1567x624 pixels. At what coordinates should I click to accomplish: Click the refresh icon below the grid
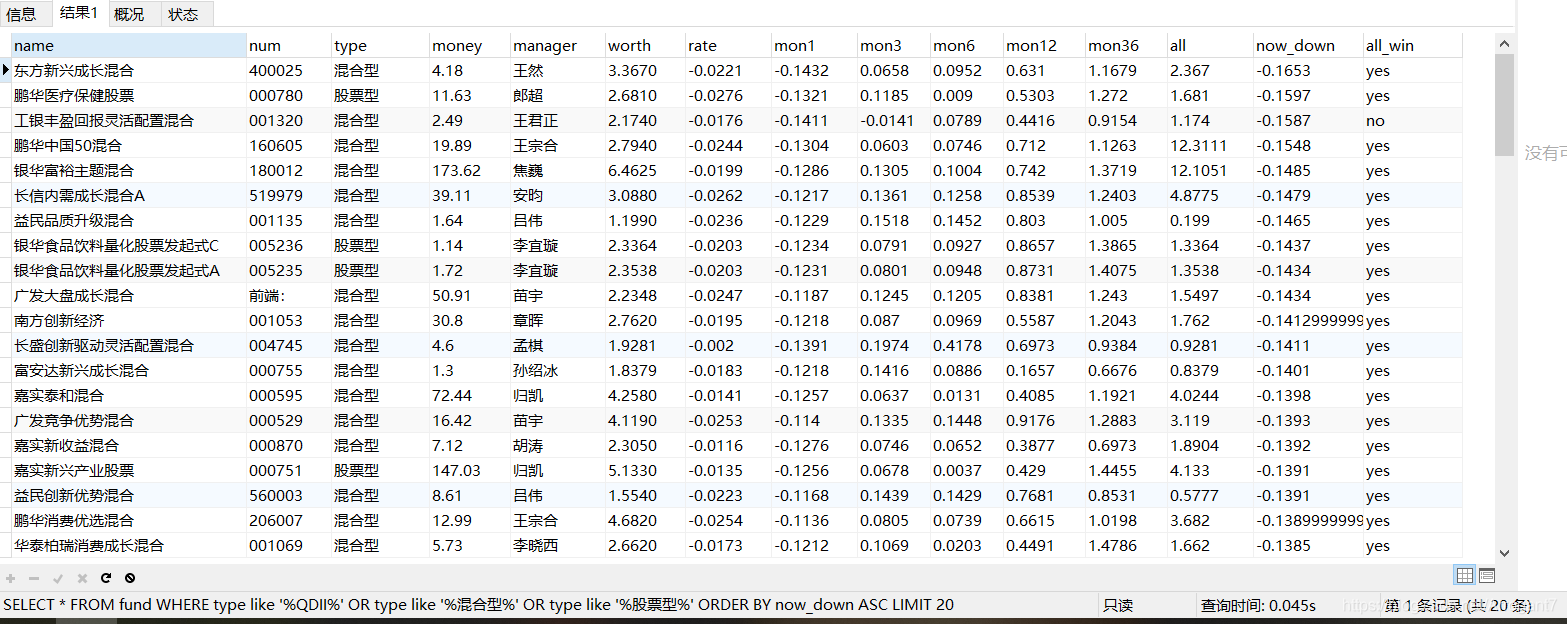click(106, 578)
